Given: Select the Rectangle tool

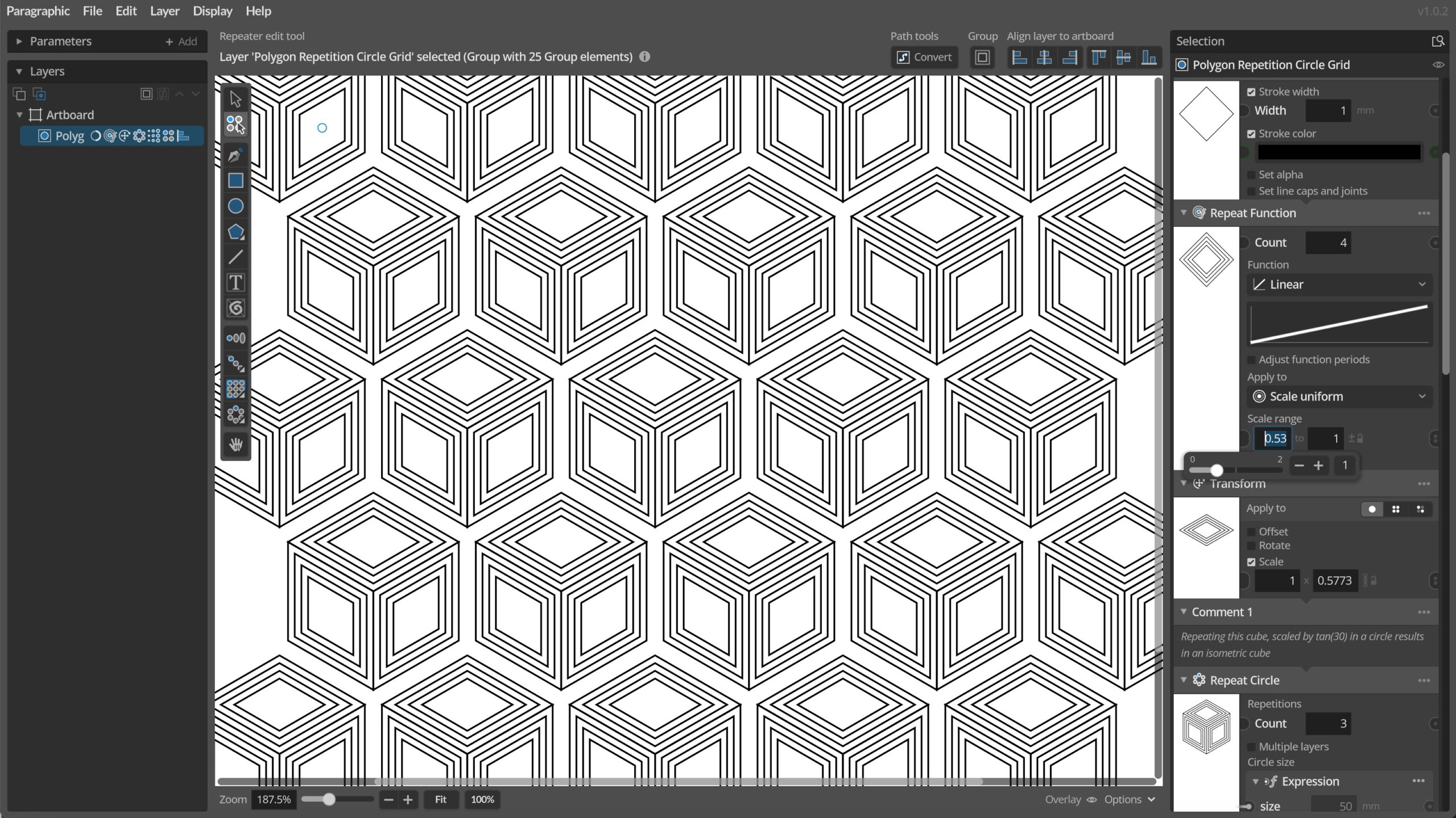Looking at the screenshot, I should (x=235, y=180).
